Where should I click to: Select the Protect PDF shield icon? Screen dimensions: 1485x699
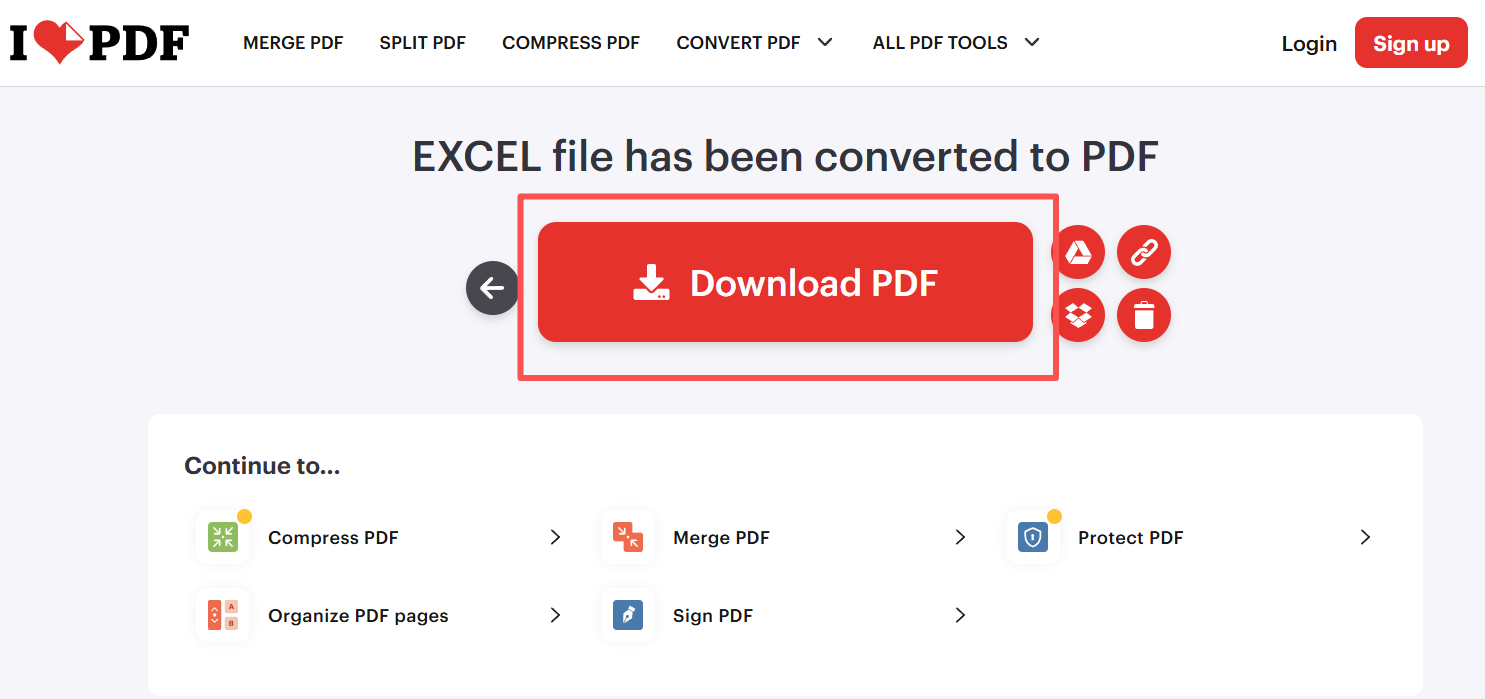(x=1033, y=537)
